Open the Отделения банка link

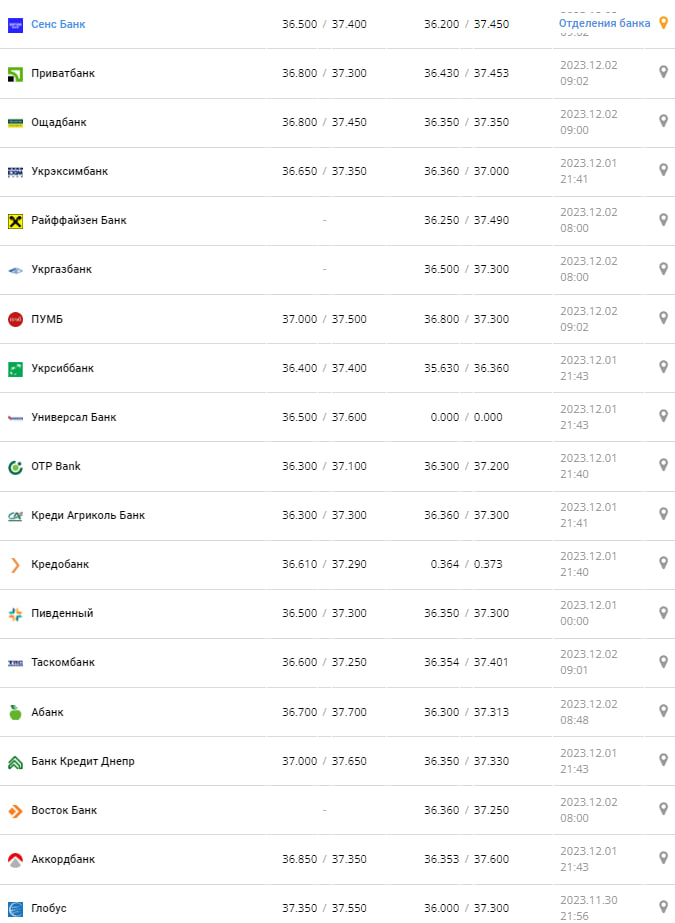click(604, 23)
